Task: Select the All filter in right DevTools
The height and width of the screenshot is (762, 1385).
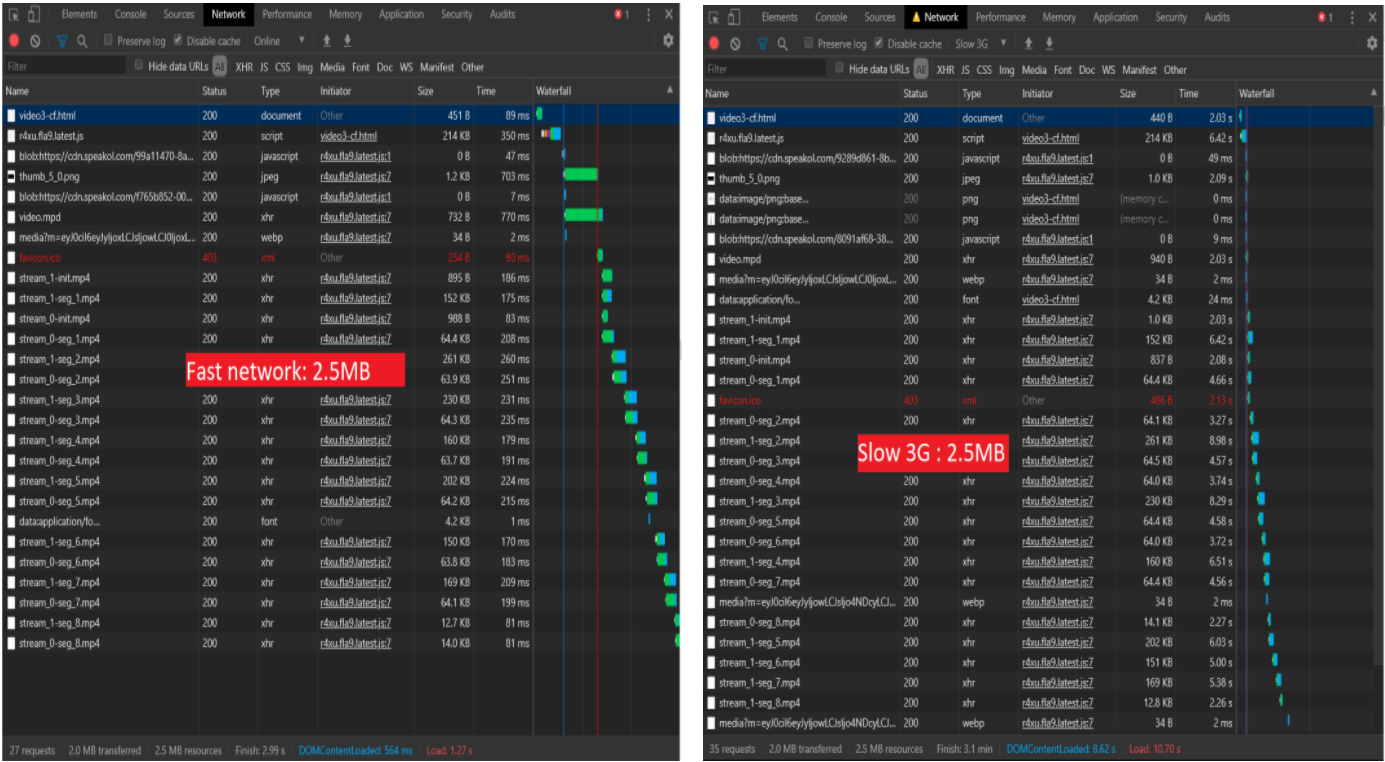Action: pos(920,70)
